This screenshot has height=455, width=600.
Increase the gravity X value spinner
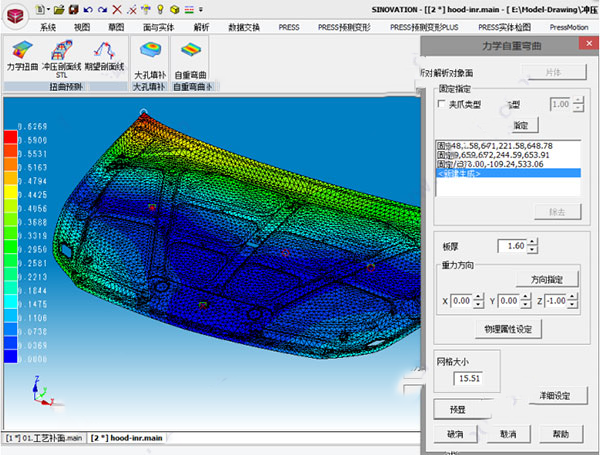(476, 296)
